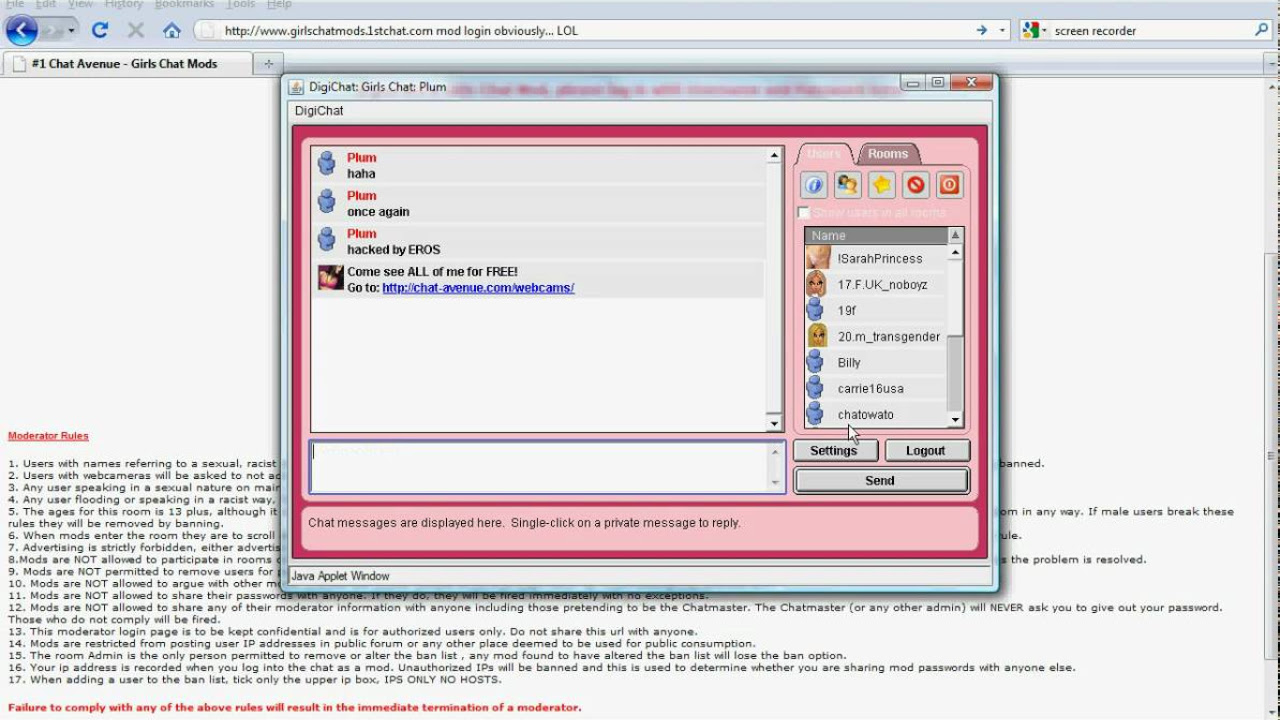
Task: Click the red ignore/ban circle icon
Action: coord(916,185)
